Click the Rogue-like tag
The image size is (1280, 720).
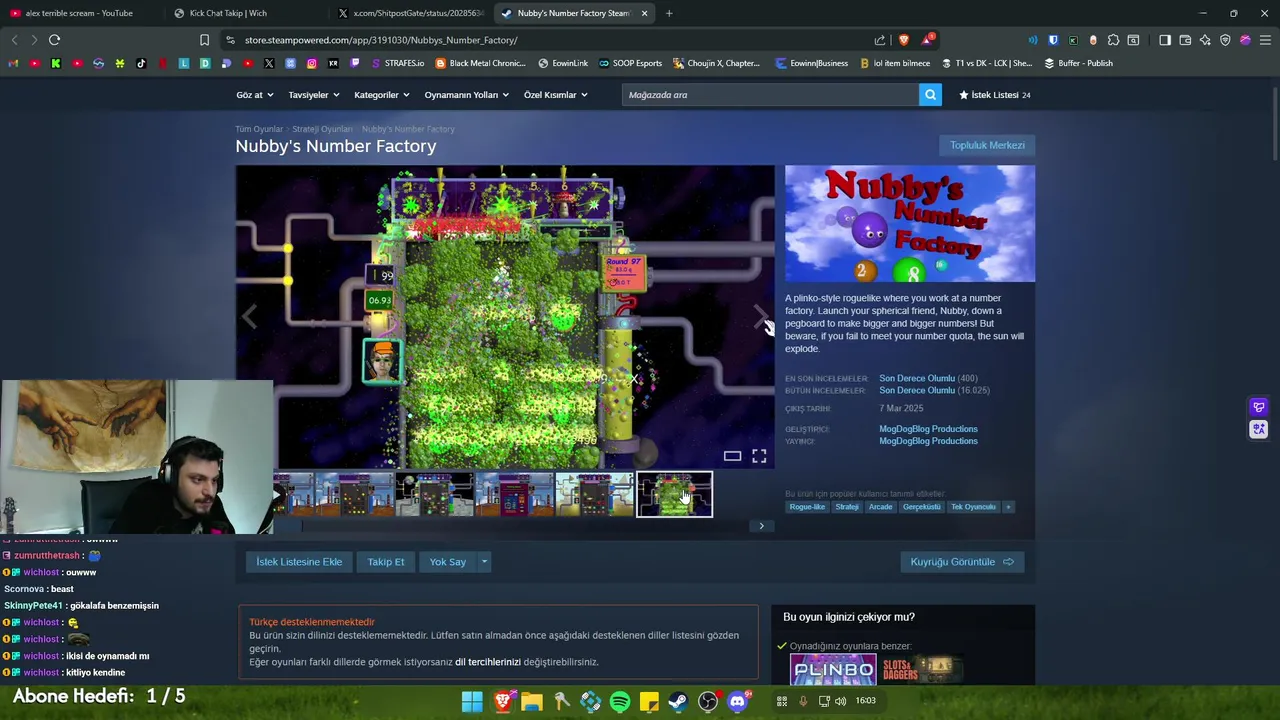[807, 507]
